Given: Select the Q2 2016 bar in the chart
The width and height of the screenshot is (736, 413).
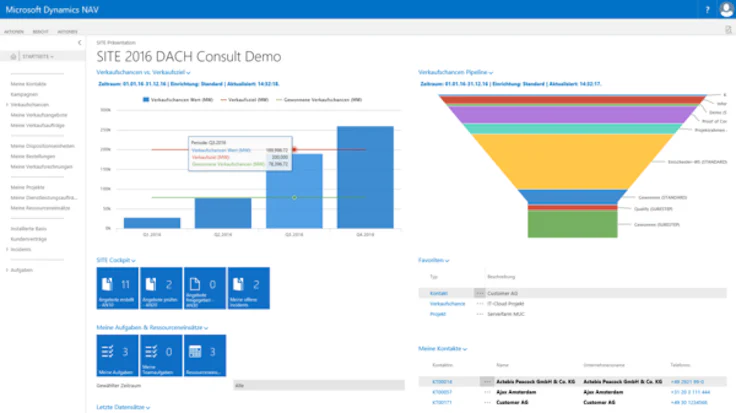Looking at the screenshot, I should click(223, 213).
